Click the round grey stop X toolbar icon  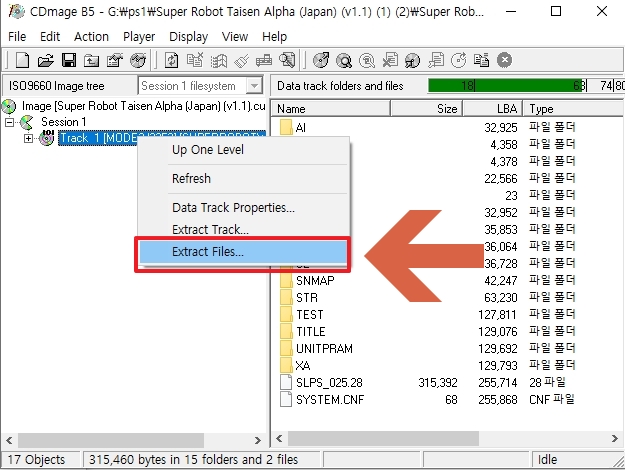tap(504, 60)
